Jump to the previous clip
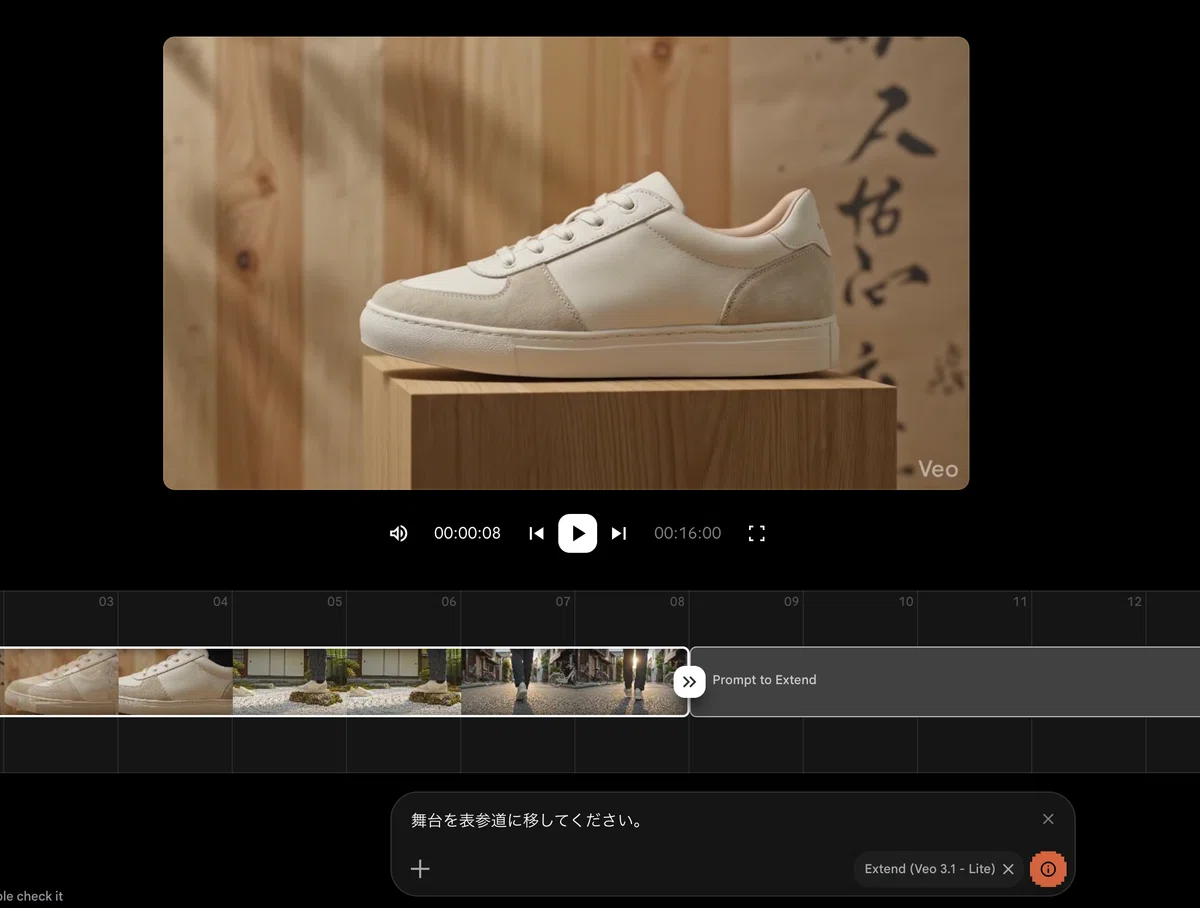Image resolution: width=1200 pixels, height=908 pixels. click(x=536, y=533)
